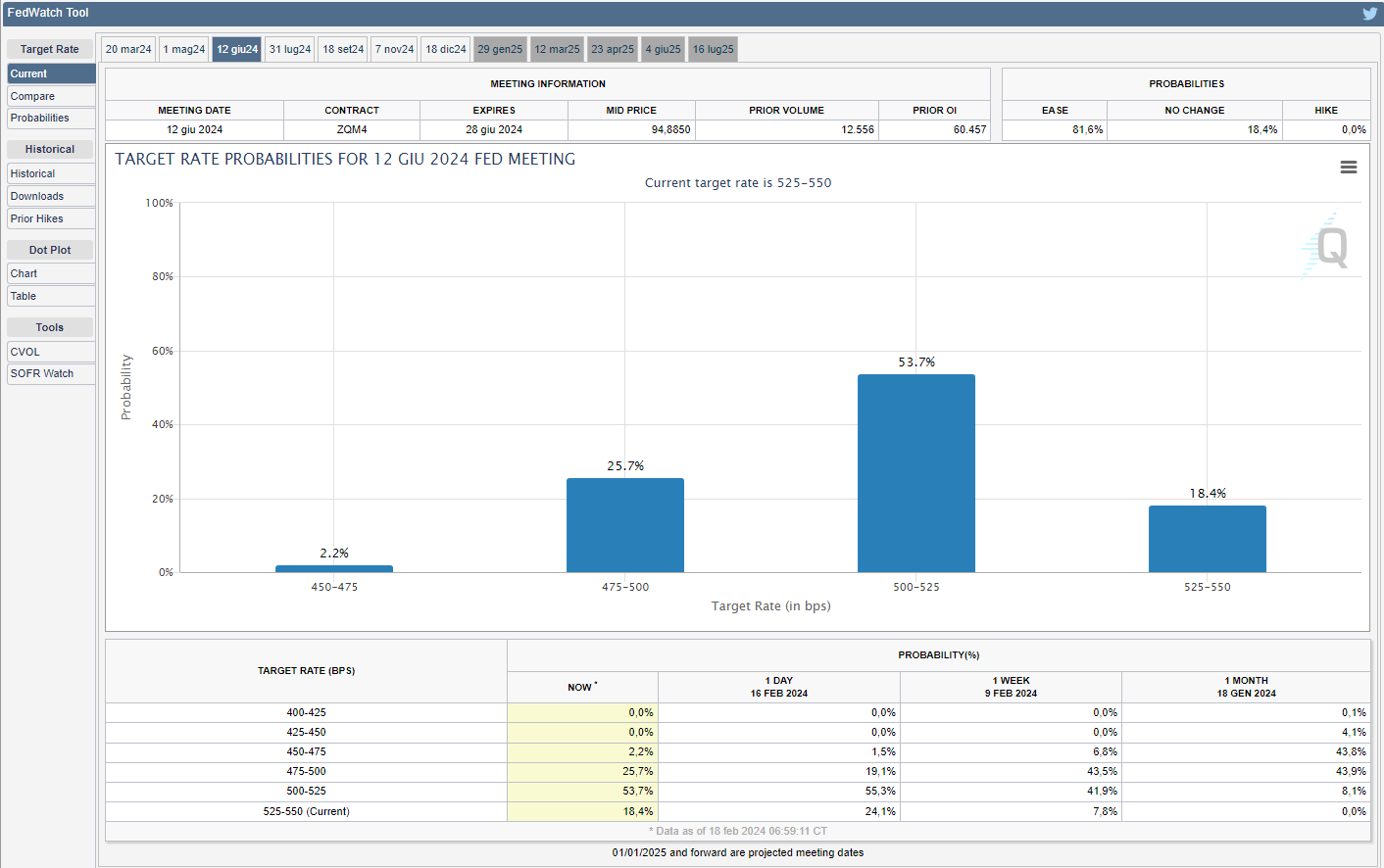Click the Twitter bird icon
This screenshot has height=868, width=1384.
click(x=1369, y=13)
